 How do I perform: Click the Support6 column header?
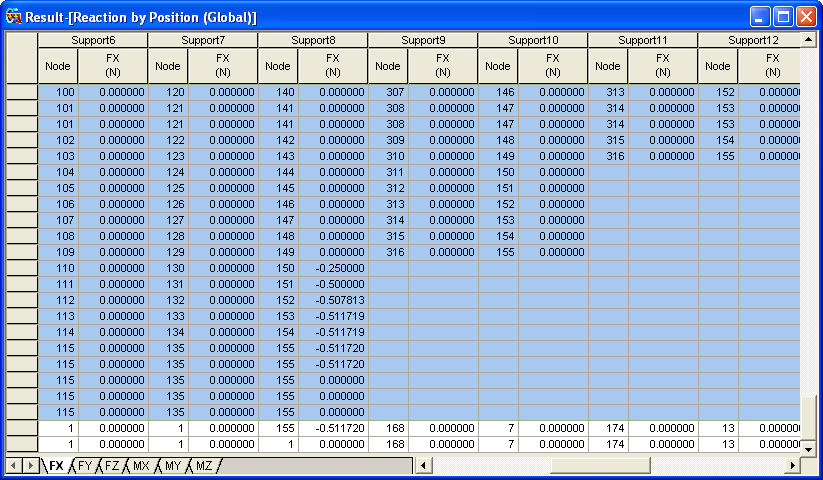93,40
